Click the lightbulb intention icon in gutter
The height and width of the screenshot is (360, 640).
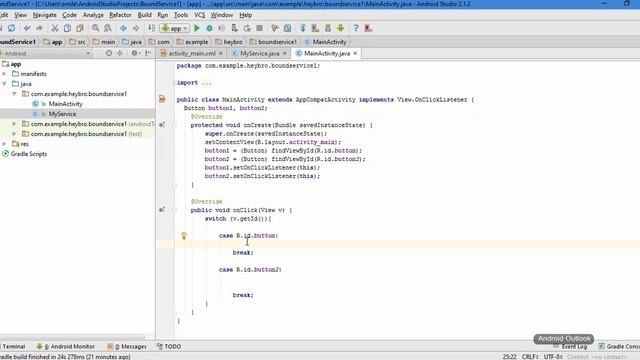[184, 236]
